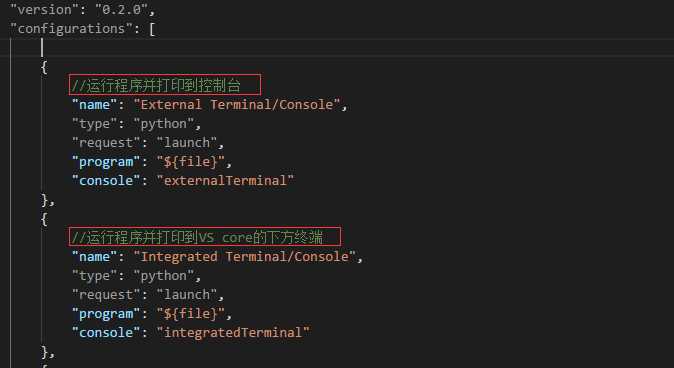Select the "External Terminal/Console" name value
This screenshot has width=674, height=368.
[x=237, y=104]
